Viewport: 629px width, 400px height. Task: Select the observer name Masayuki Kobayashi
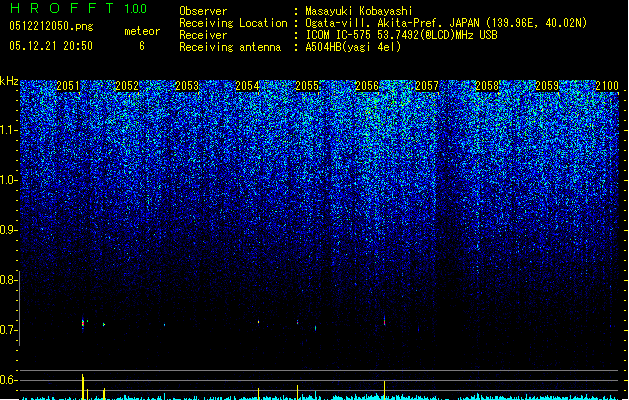359,11
